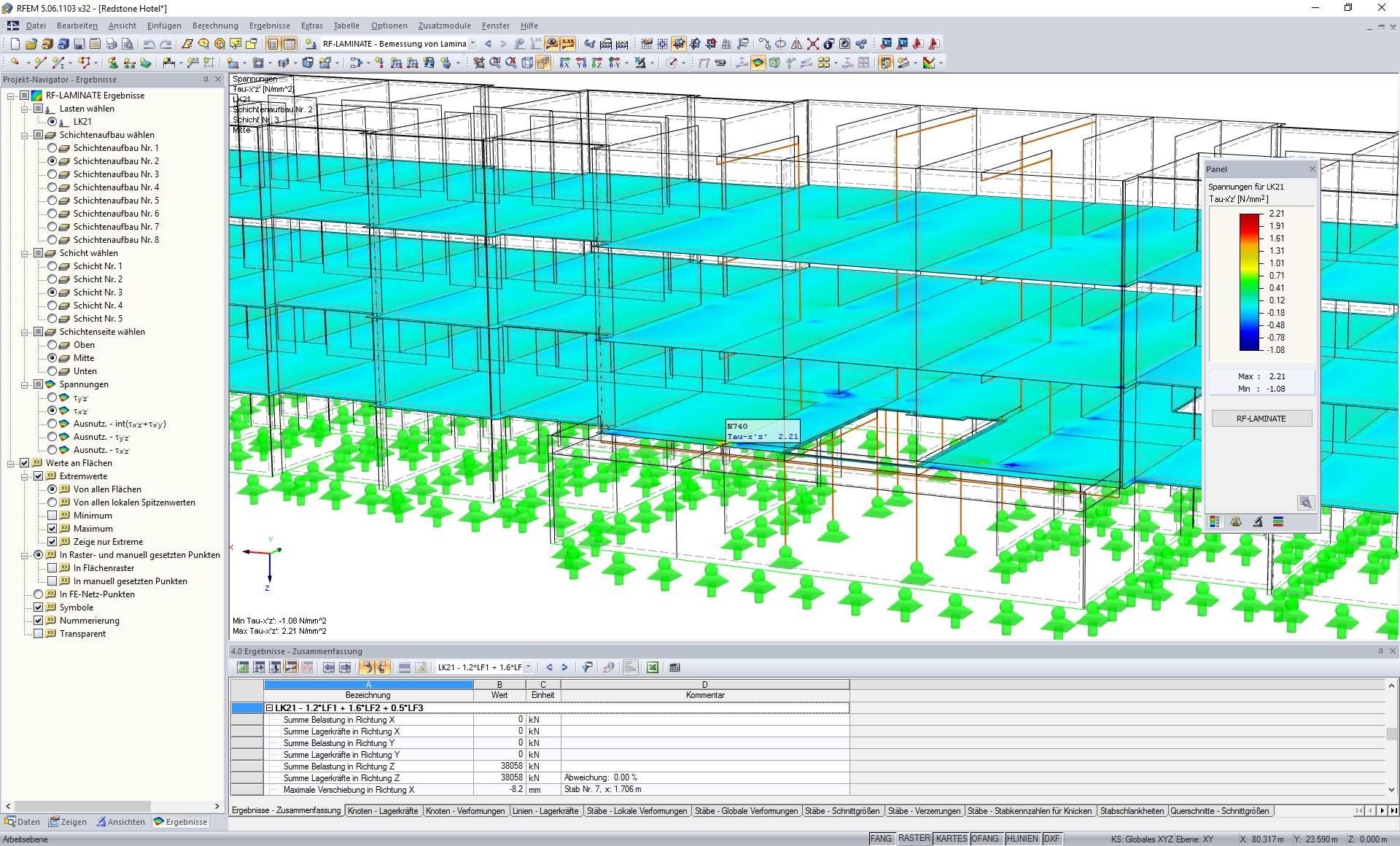
Task: Toggle Zeige nur Extreme checkbox
Action: 52,542
